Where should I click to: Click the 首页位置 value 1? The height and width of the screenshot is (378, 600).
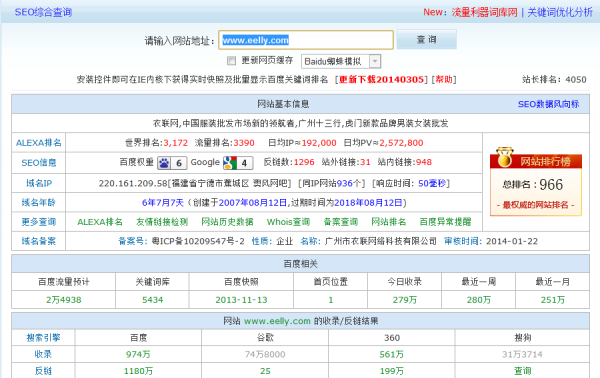(331, 300)
